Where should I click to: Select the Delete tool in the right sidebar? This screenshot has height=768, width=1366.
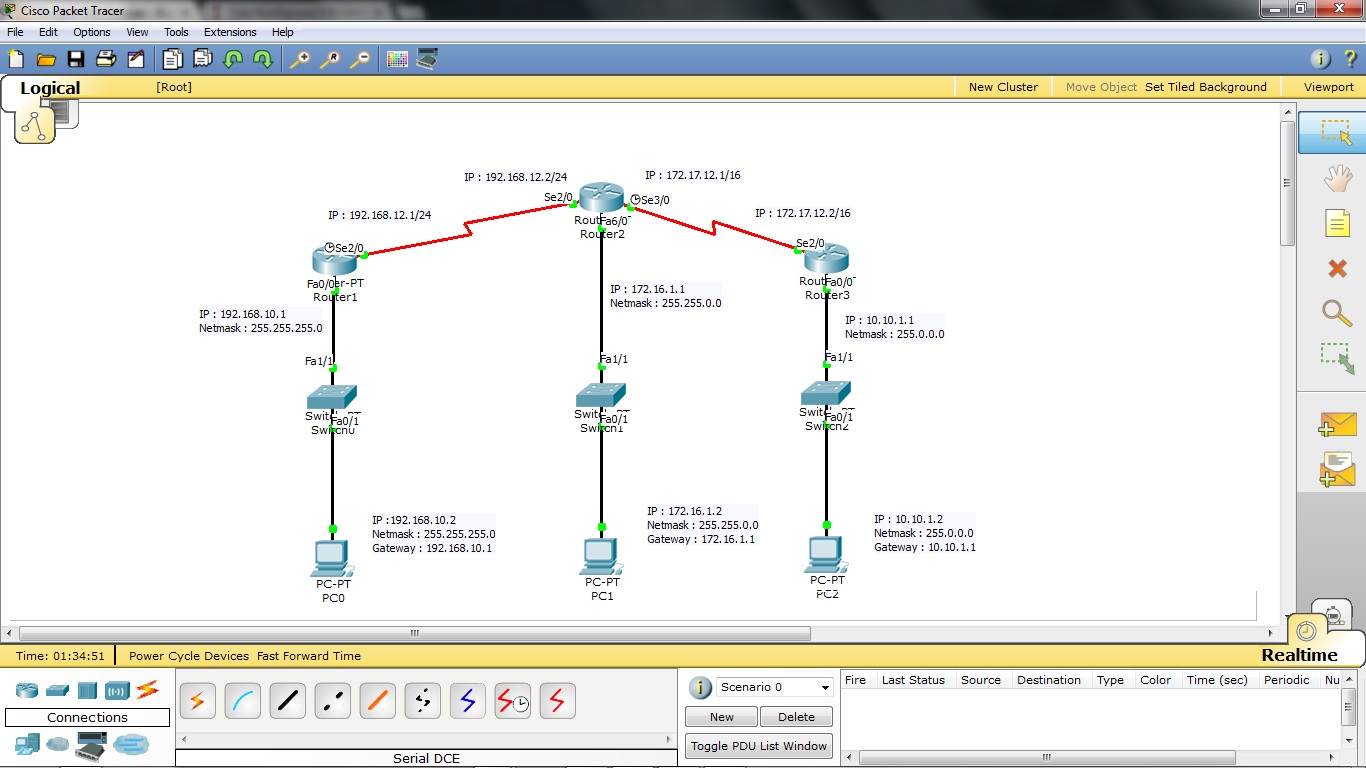point(1340,268)
